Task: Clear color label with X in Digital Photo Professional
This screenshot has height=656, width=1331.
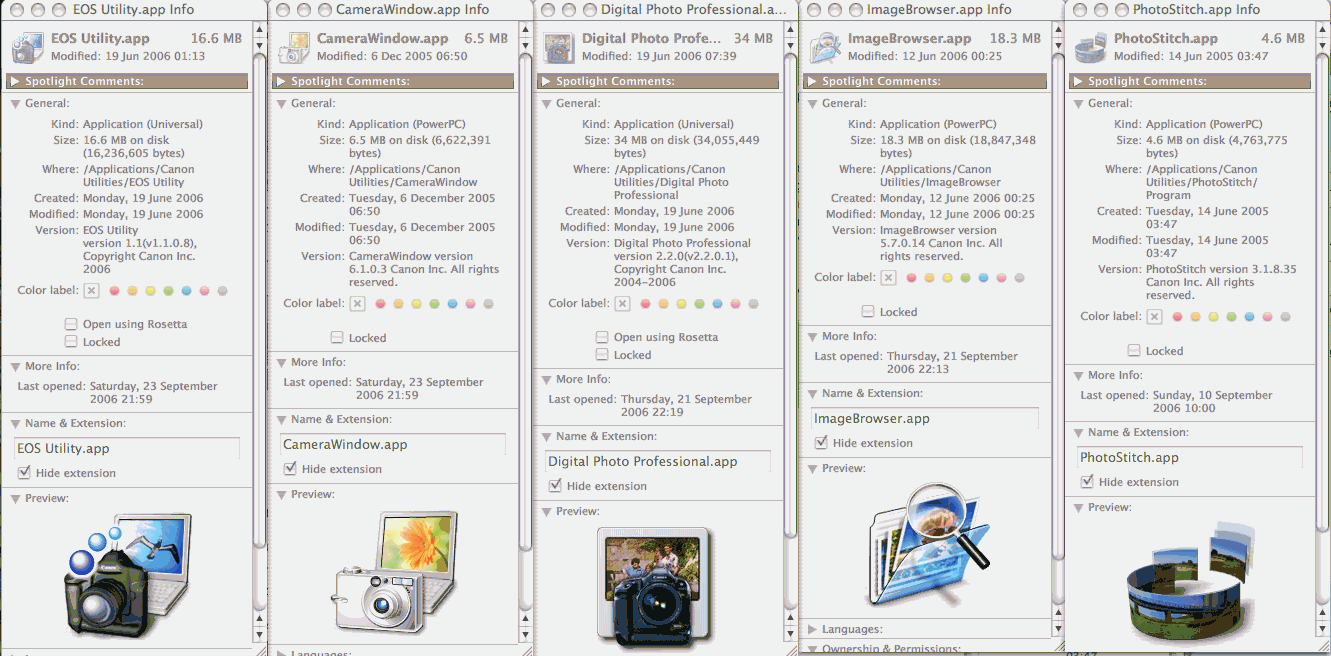Action: click(x=622, y=304)
